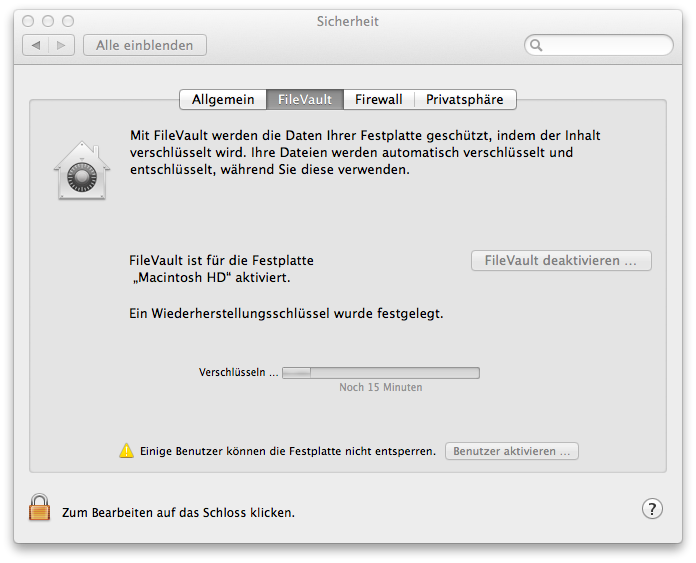Minimize the Sicherheit window
The width and height of the screenshot is (696, 563).
click(x=48, y=21)
